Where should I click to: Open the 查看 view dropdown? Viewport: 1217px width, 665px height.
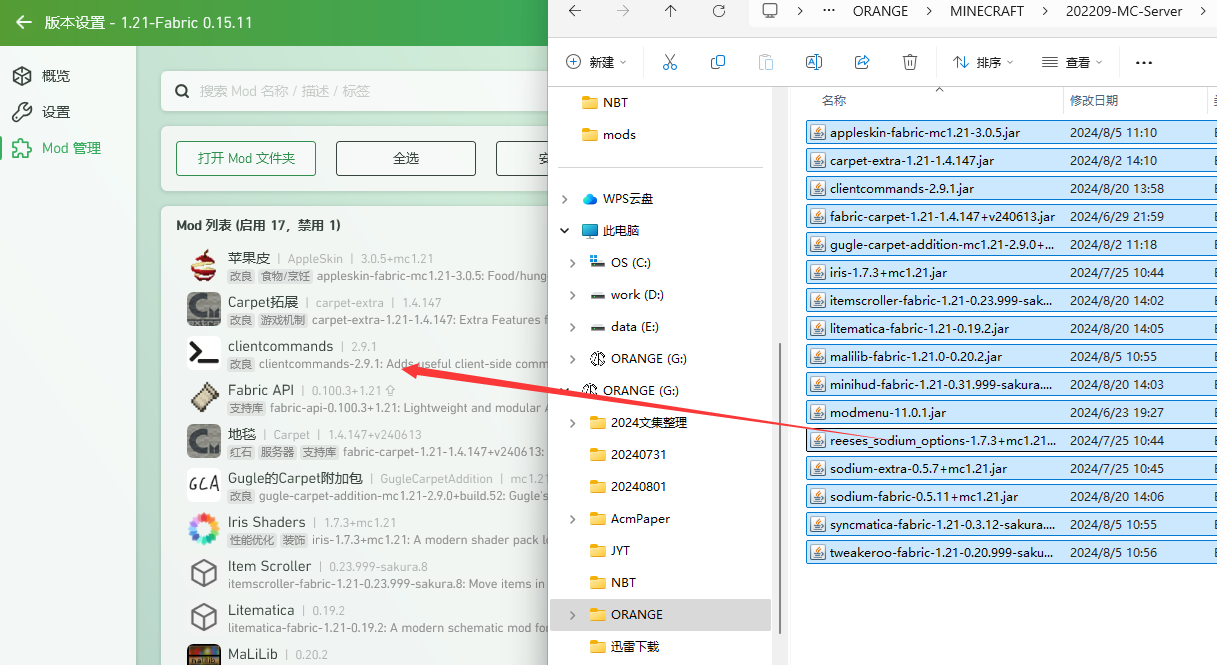point(1072,62)
